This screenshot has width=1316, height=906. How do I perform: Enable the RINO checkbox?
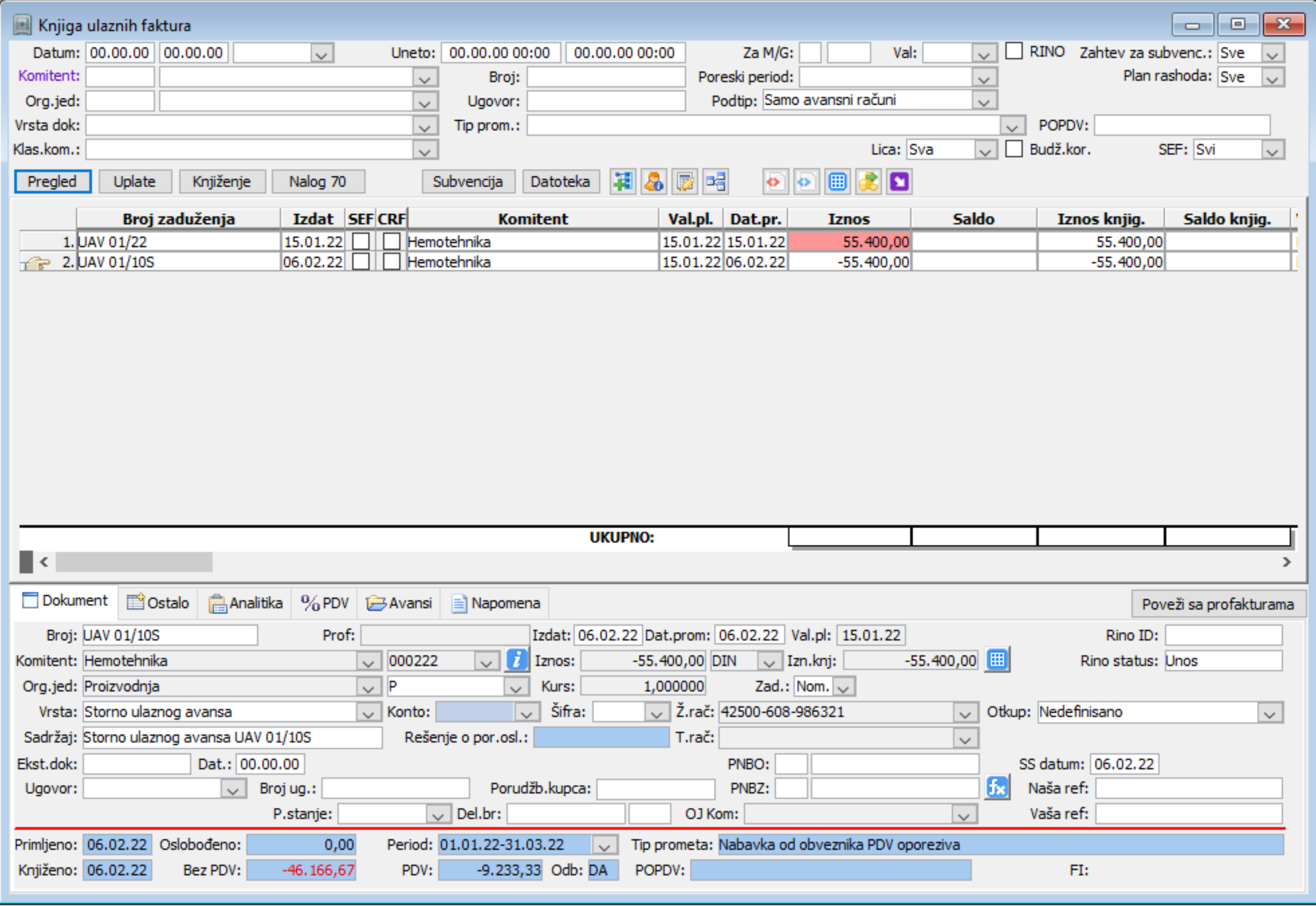tap(1013, 51)
